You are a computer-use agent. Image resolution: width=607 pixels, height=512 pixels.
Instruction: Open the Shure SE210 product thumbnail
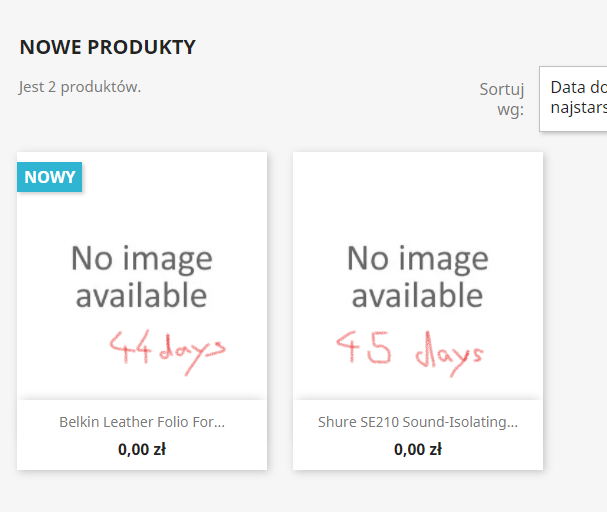417,275
